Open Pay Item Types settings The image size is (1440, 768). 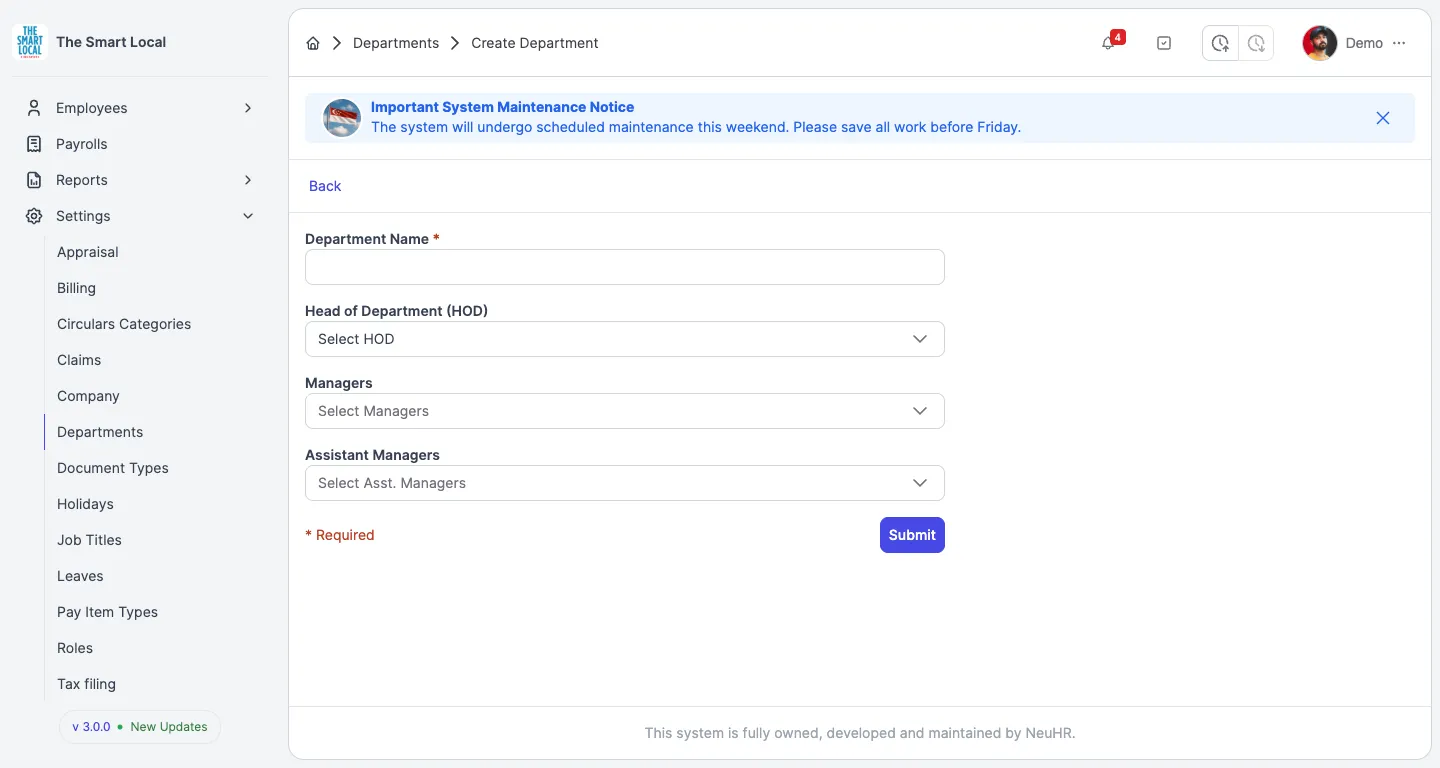[107, 612]
